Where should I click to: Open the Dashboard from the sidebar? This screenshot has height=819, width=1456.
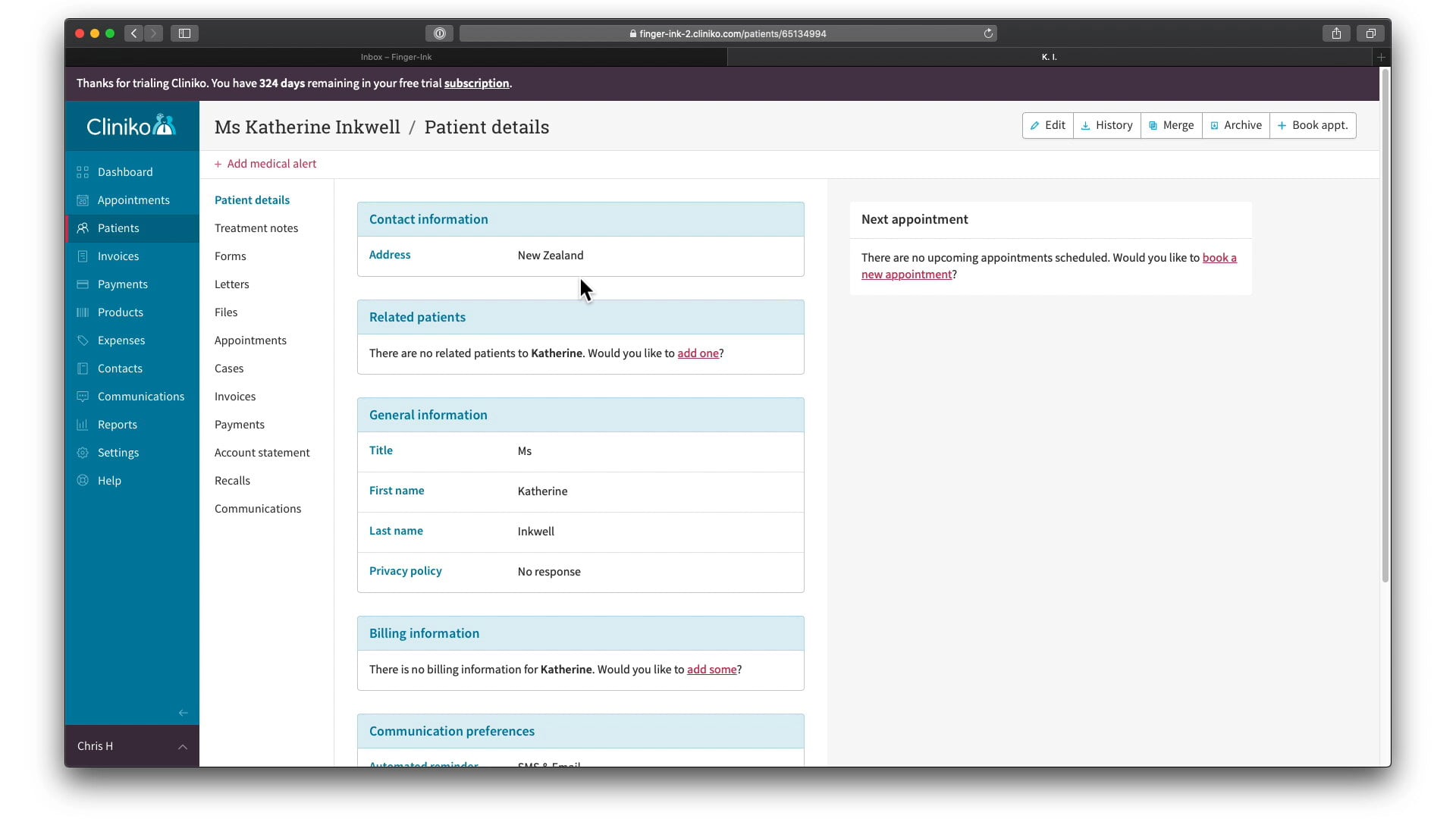83,172
